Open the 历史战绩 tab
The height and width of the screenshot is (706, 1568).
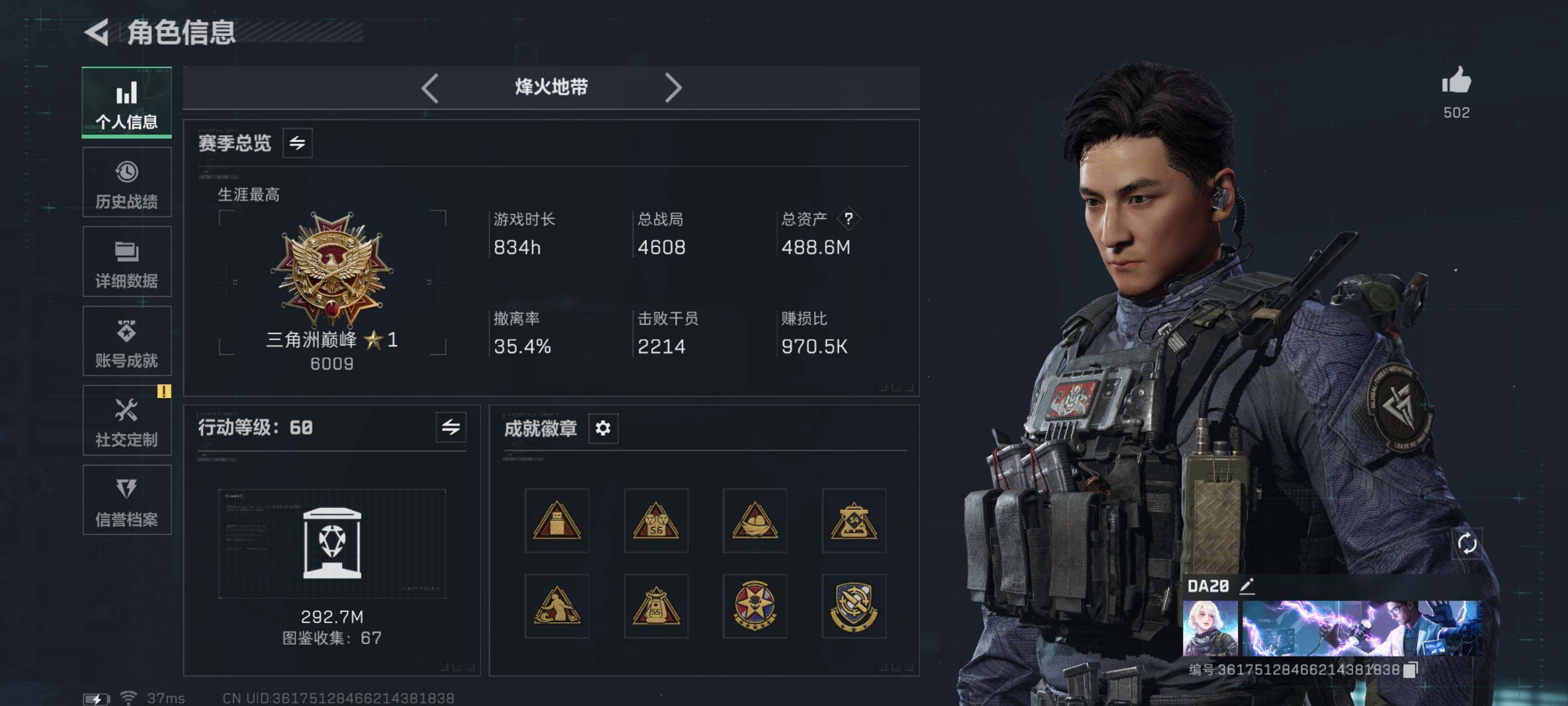[126, 182]
